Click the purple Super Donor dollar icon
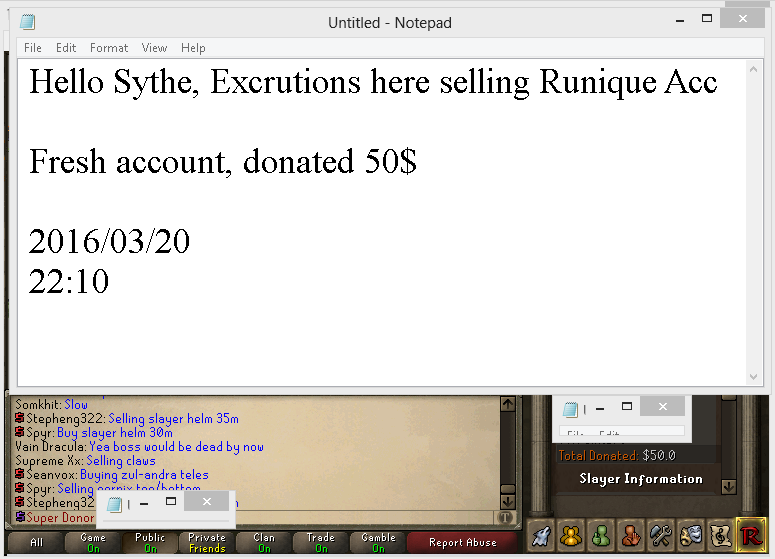 click(x=20, y=517)
